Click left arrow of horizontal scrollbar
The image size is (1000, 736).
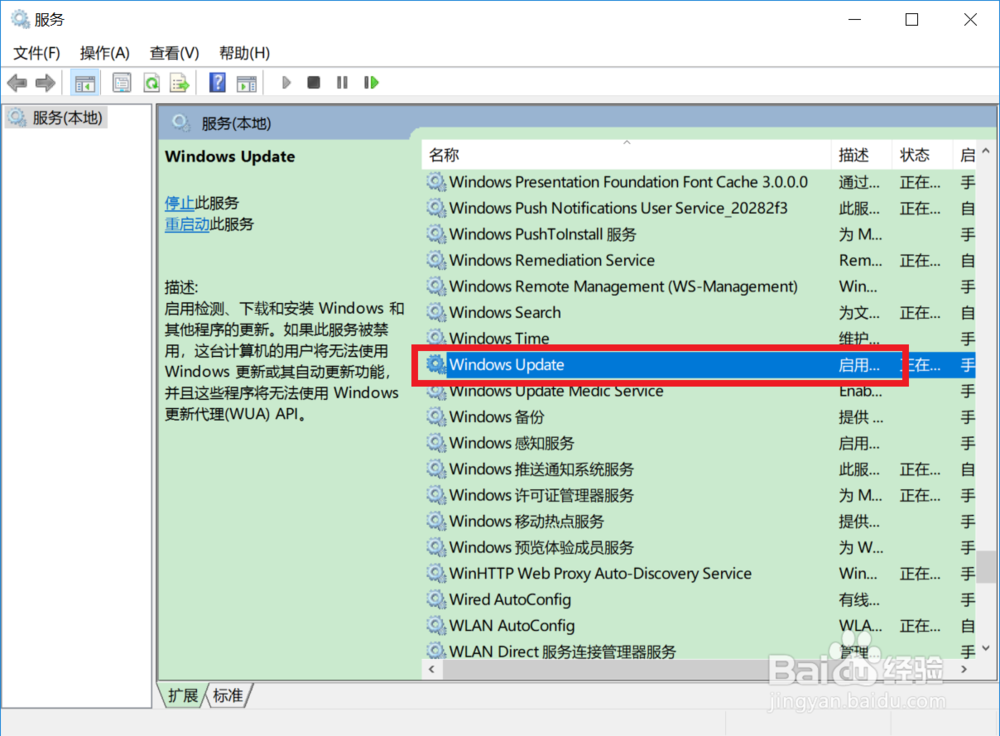coord(432,669)
